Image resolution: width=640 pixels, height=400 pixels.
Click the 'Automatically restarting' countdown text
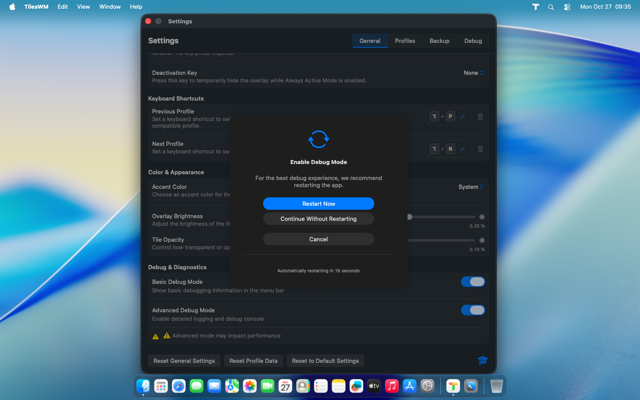(x=318, y=271)
